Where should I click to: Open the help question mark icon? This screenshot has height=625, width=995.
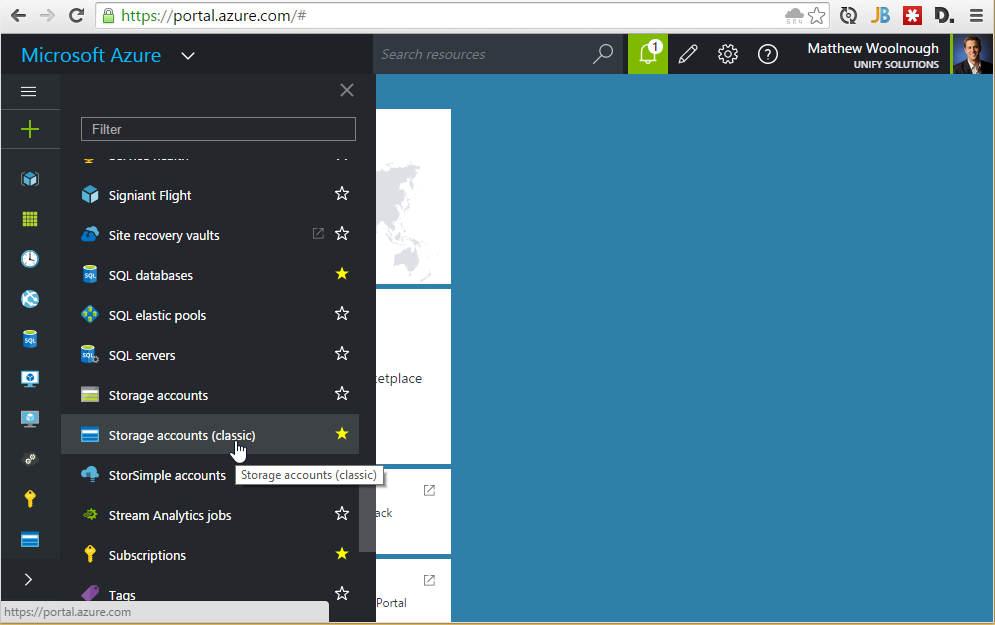pyautogui.click(x=768, y=54)
